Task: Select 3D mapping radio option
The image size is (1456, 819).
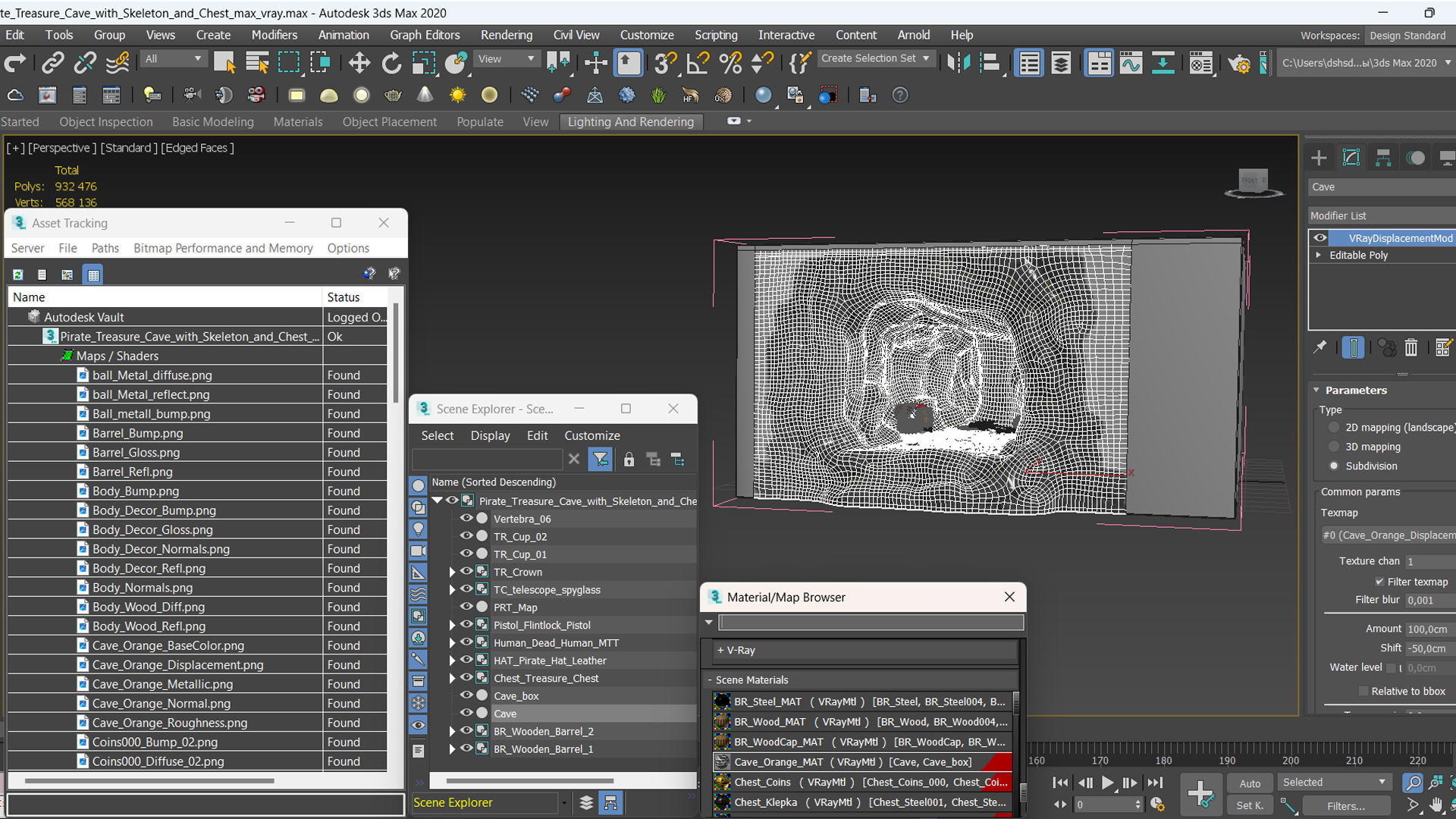Action: click(1334, 447)
